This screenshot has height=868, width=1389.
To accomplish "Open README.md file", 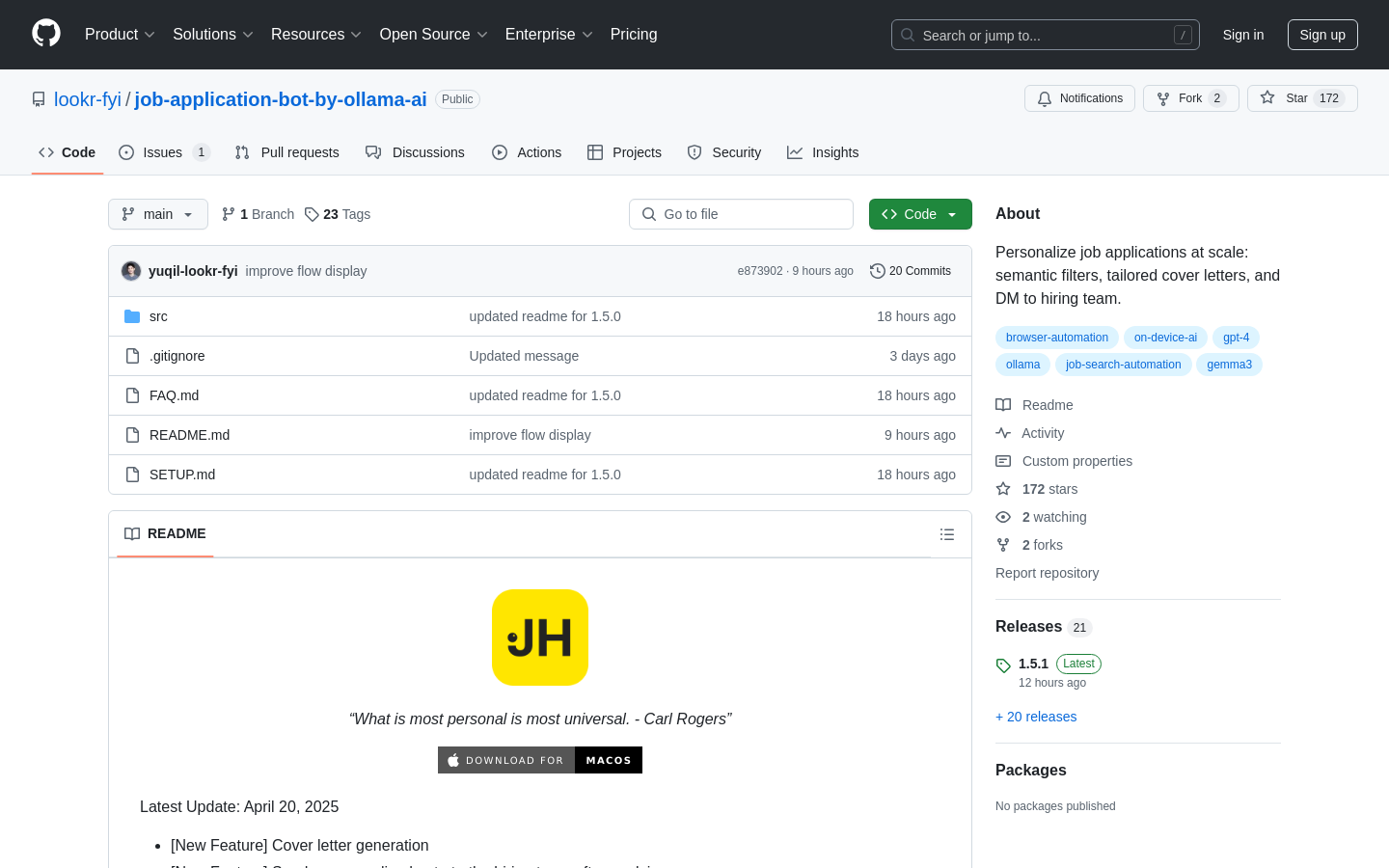I will coord(189,435).
